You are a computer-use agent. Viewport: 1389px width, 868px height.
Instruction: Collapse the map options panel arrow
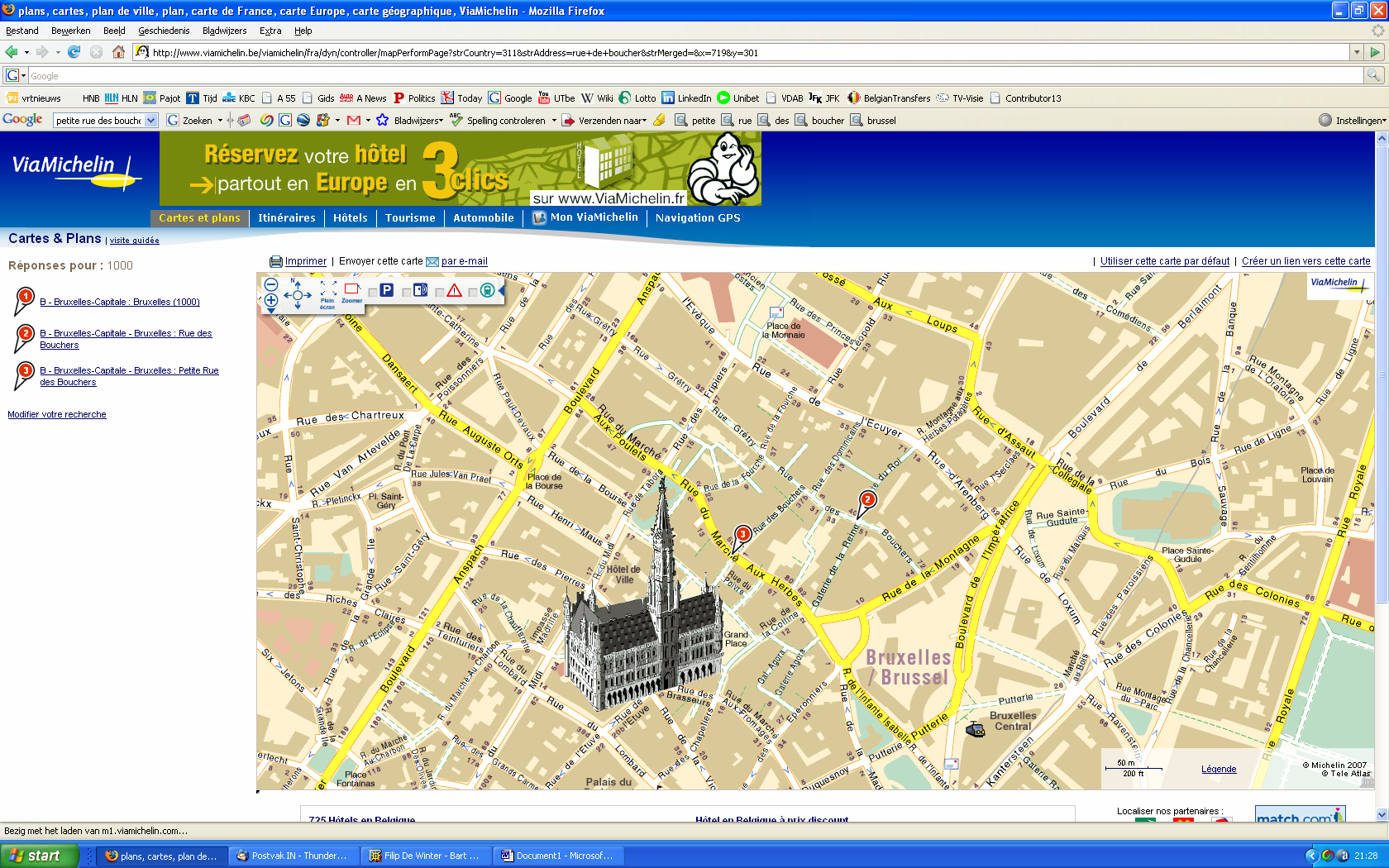point(501,290)
